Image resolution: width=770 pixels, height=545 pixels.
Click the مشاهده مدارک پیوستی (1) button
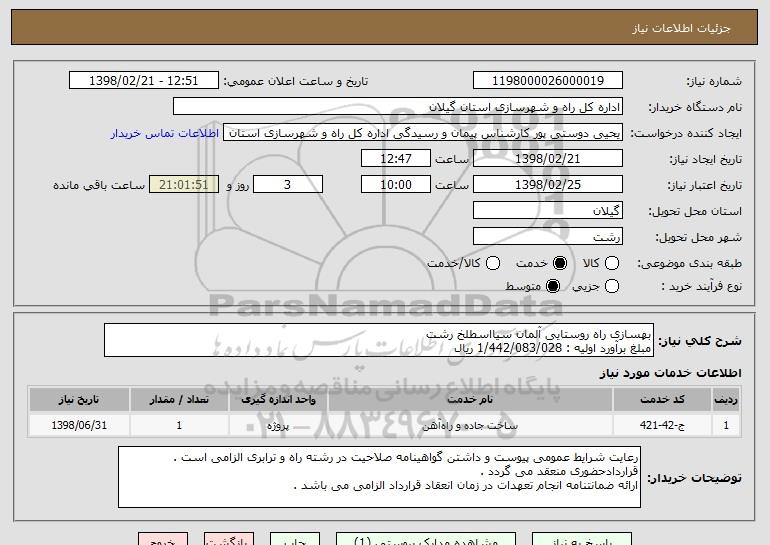tap(426, 539)
